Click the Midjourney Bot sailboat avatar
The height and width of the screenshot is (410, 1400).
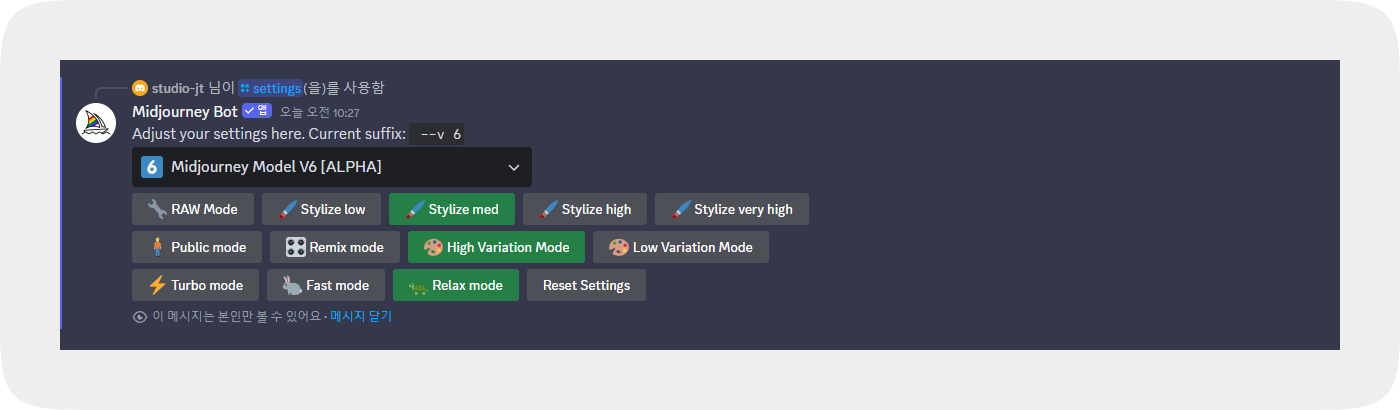coord(96,122)
